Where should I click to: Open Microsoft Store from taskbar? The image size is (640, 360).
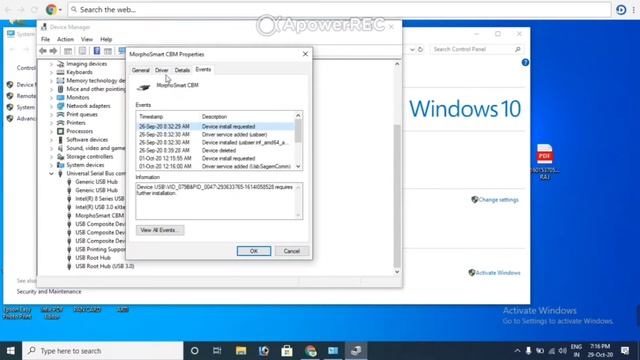(287, 351)
